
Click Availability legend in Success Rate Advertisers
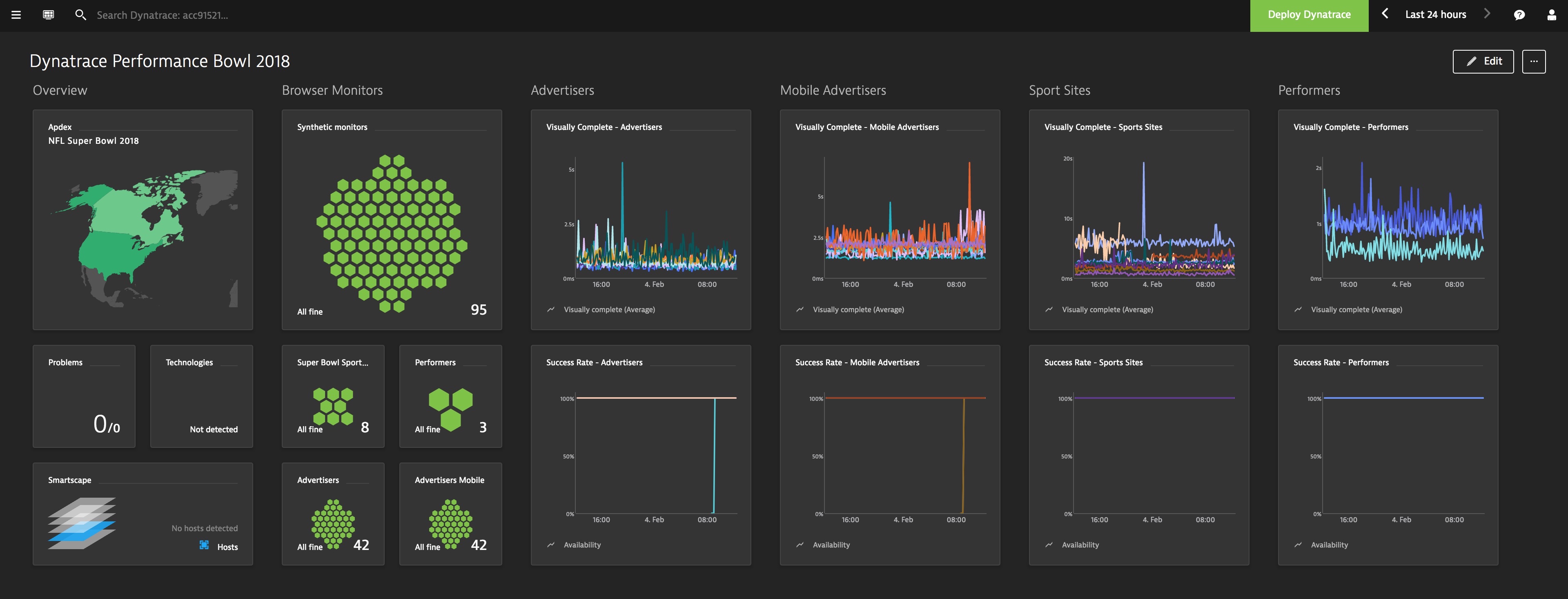point(582,545)
